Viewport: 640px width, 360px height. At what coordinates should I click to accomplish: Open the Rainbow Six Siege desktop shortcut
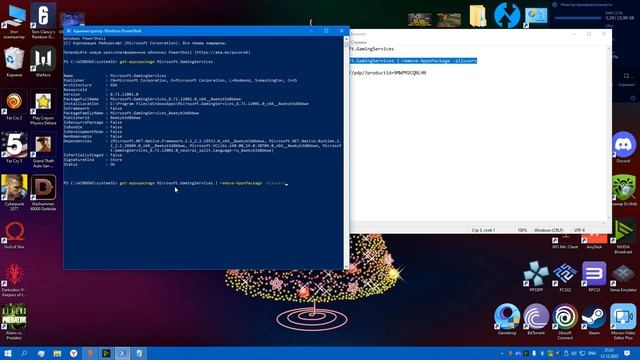(43, 20)
